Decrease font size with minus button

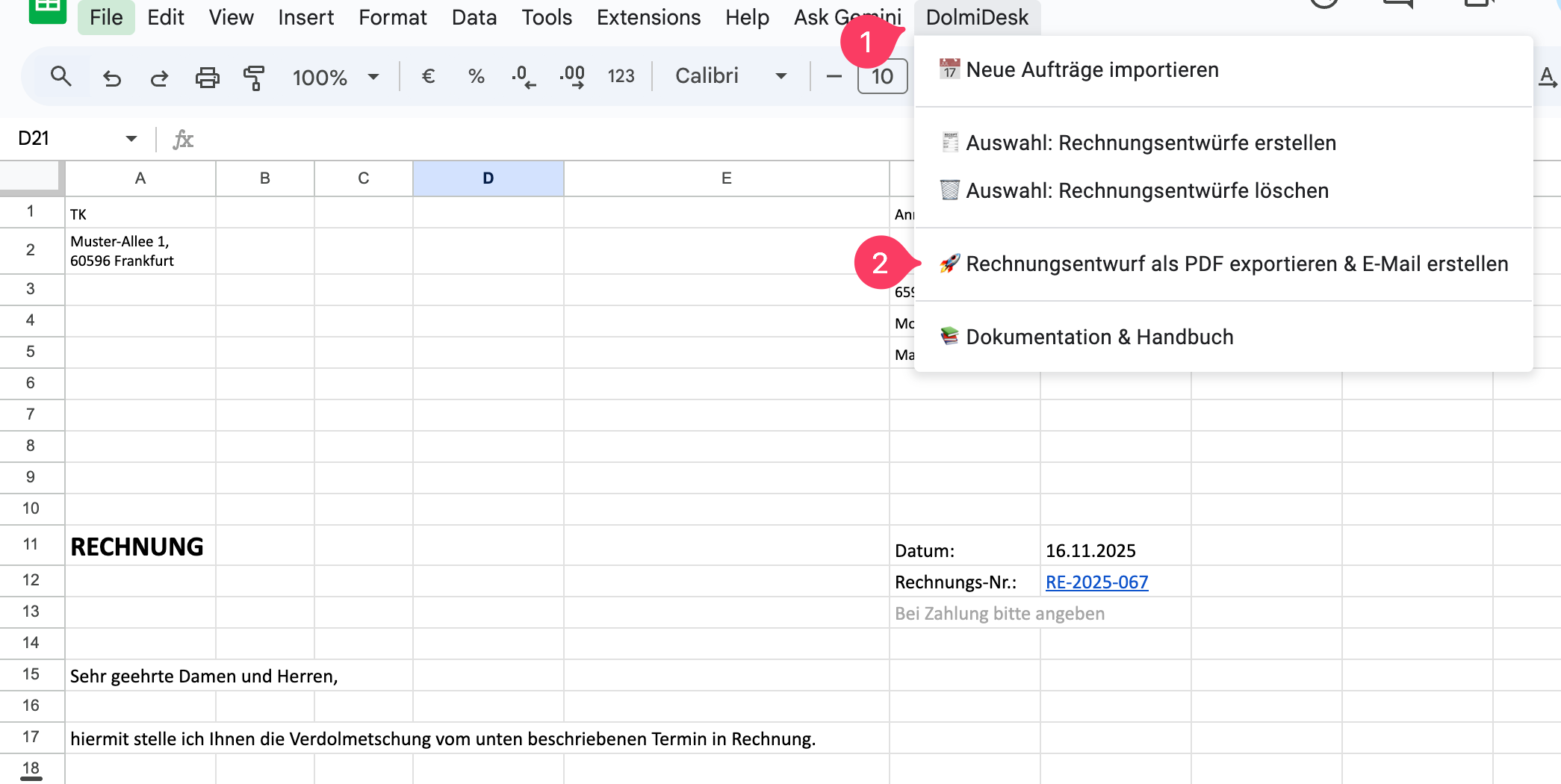[x=834, y=76]
